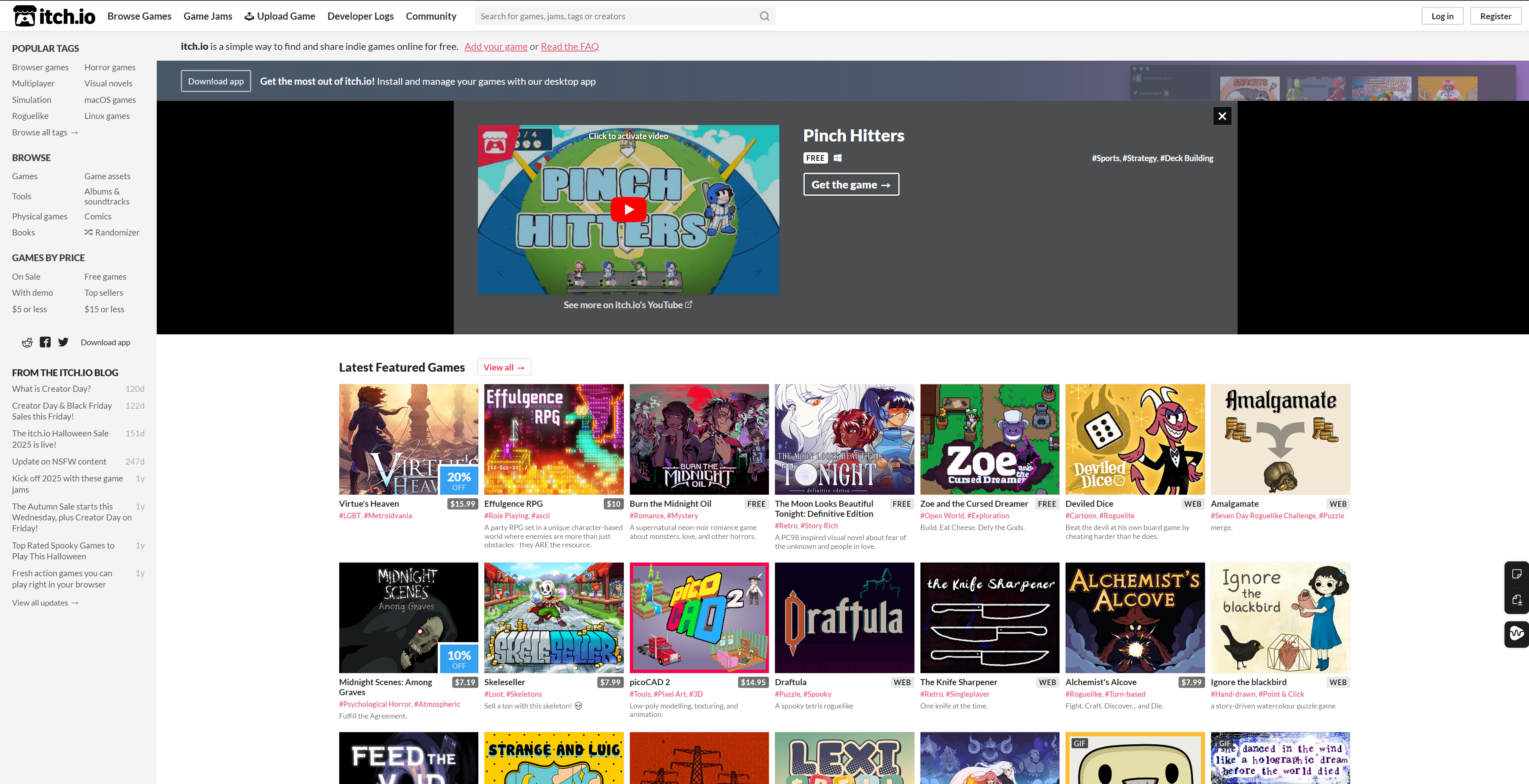1529x784 pixels.
Task: Click the Windows platform icon
Action: 837,158
